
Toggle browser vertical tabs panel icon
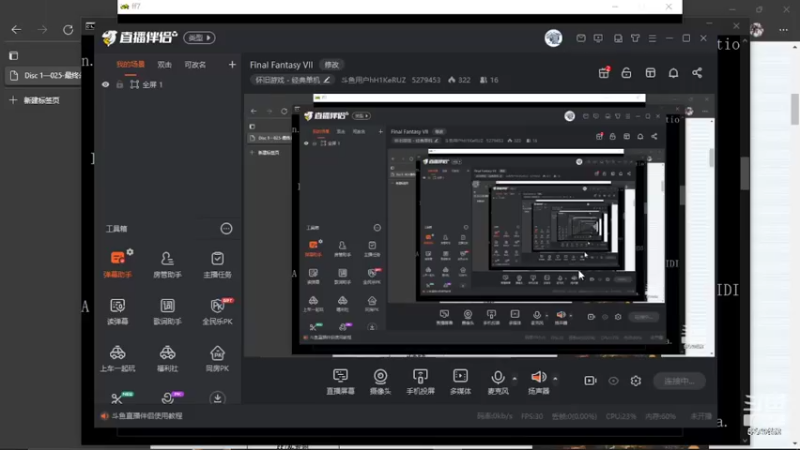coord(14,55)
